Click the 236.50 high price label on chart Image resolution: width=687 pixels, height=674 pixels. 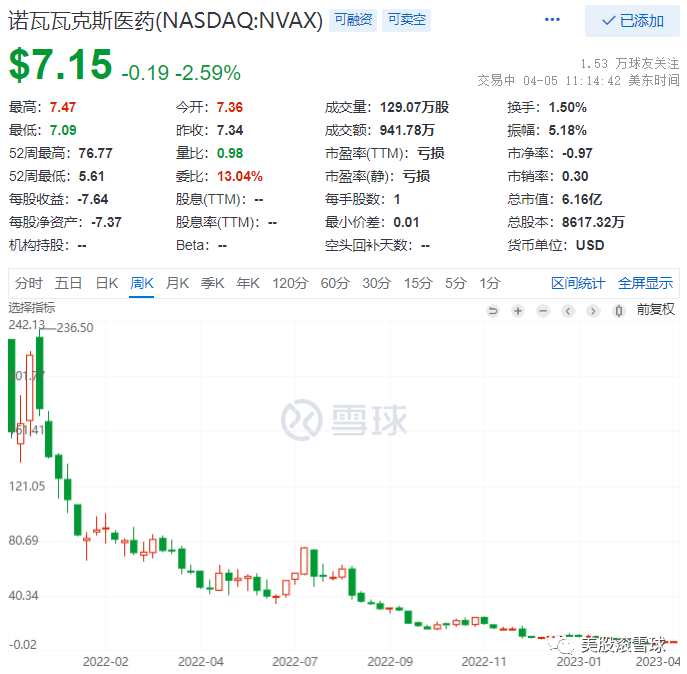(75, 328)
